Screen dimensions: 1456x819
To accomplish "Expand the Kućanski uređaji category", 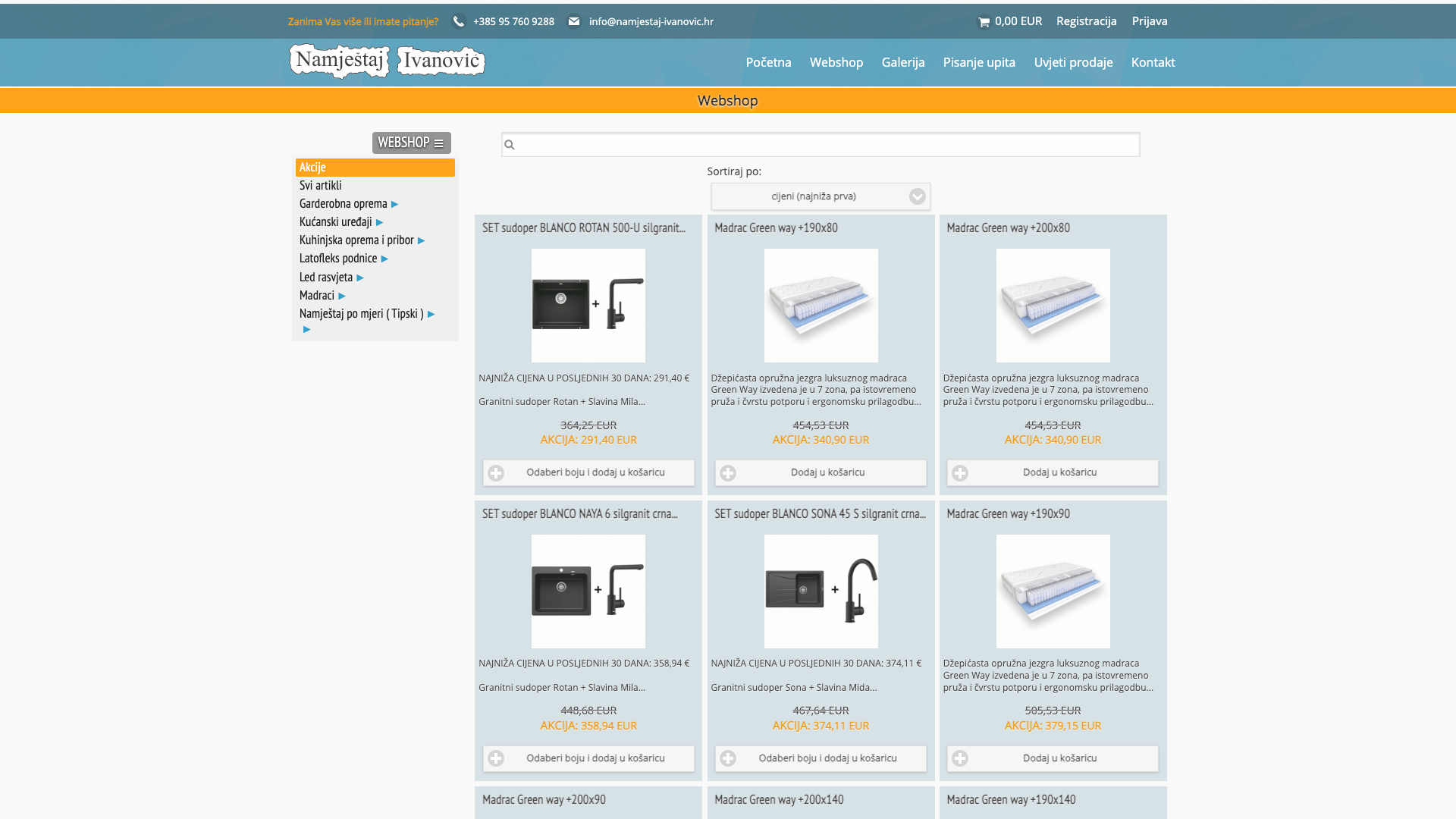I will 379,222.
